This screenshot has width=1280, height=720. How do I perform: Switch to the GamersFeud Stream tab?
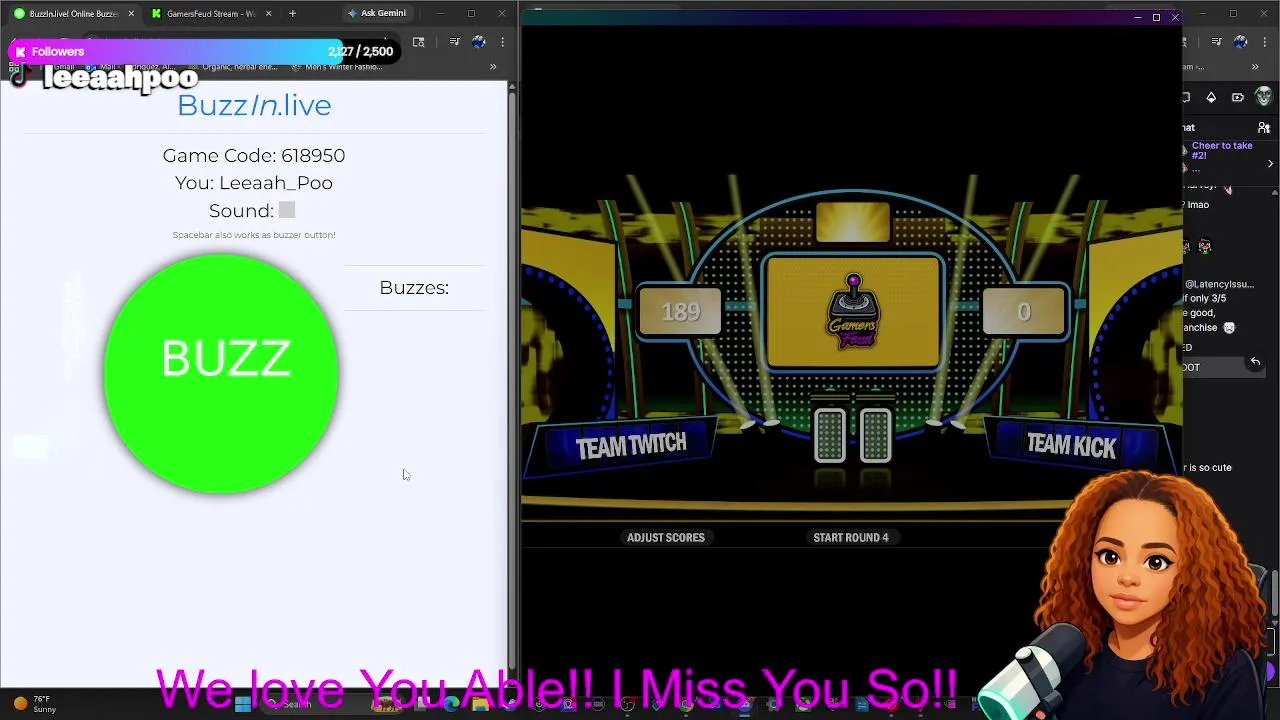[x=211, y=14]
